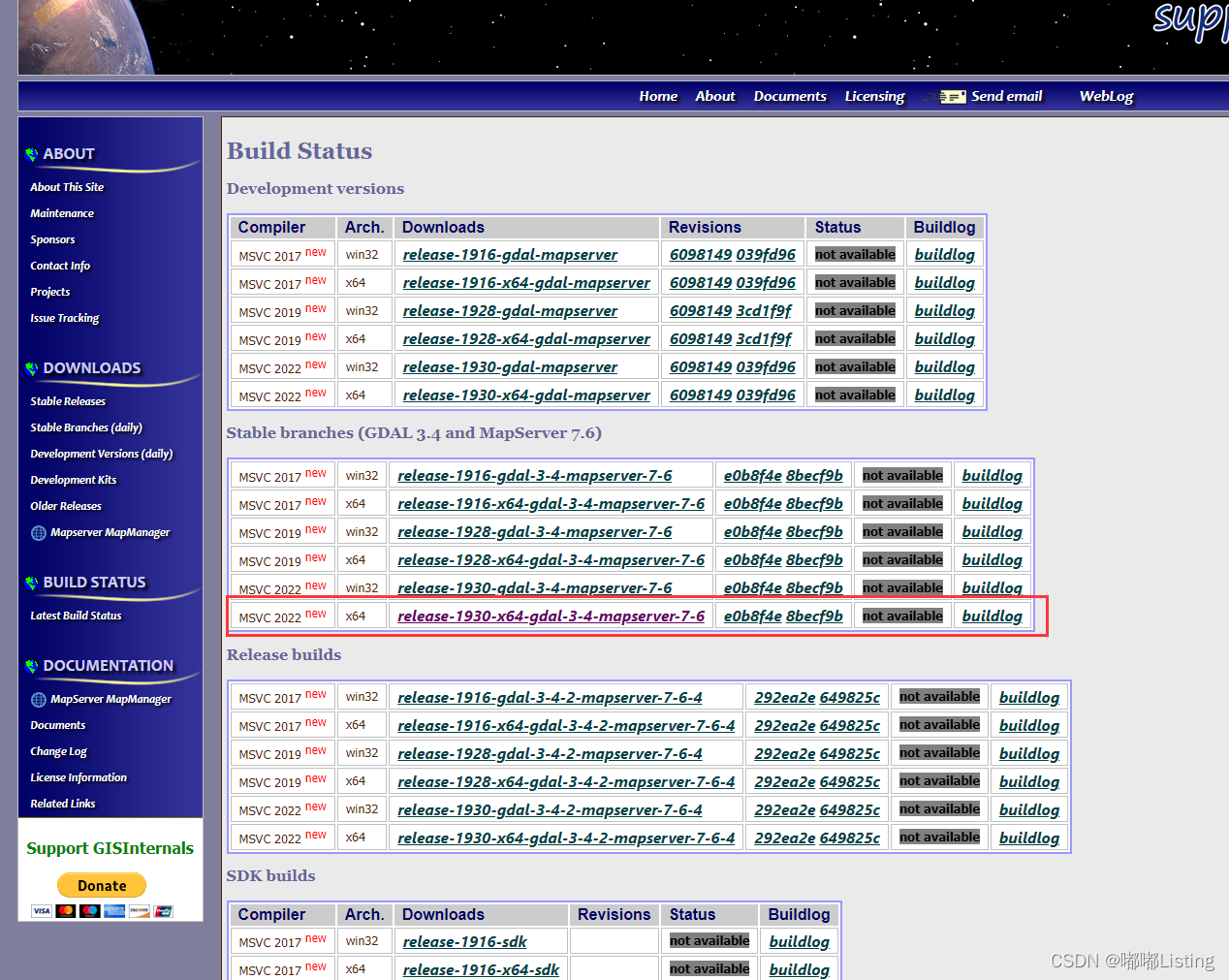
Task: Open the release-1916-sdk download link
Action: [x=464, y=940]
